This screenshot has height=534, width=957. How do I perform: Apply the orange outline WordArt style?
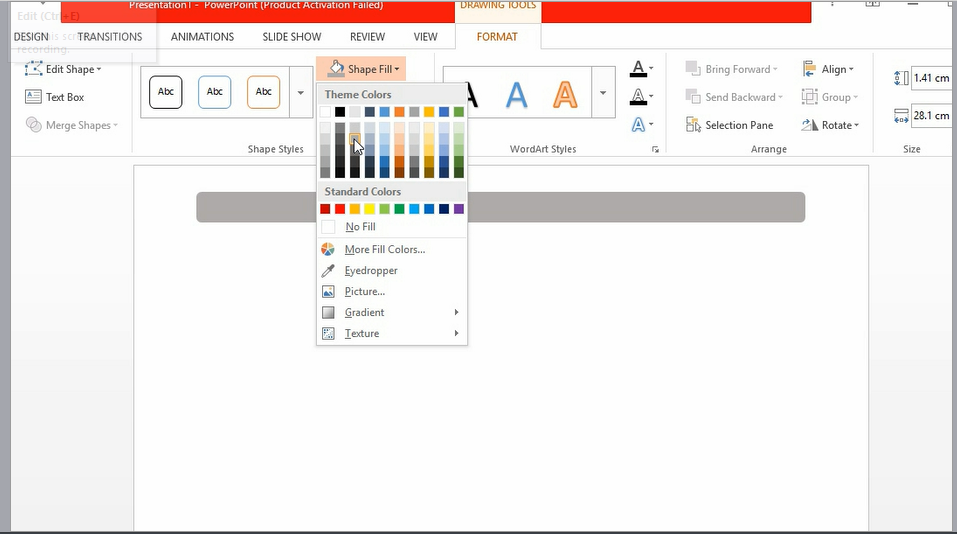coord(565,95)
